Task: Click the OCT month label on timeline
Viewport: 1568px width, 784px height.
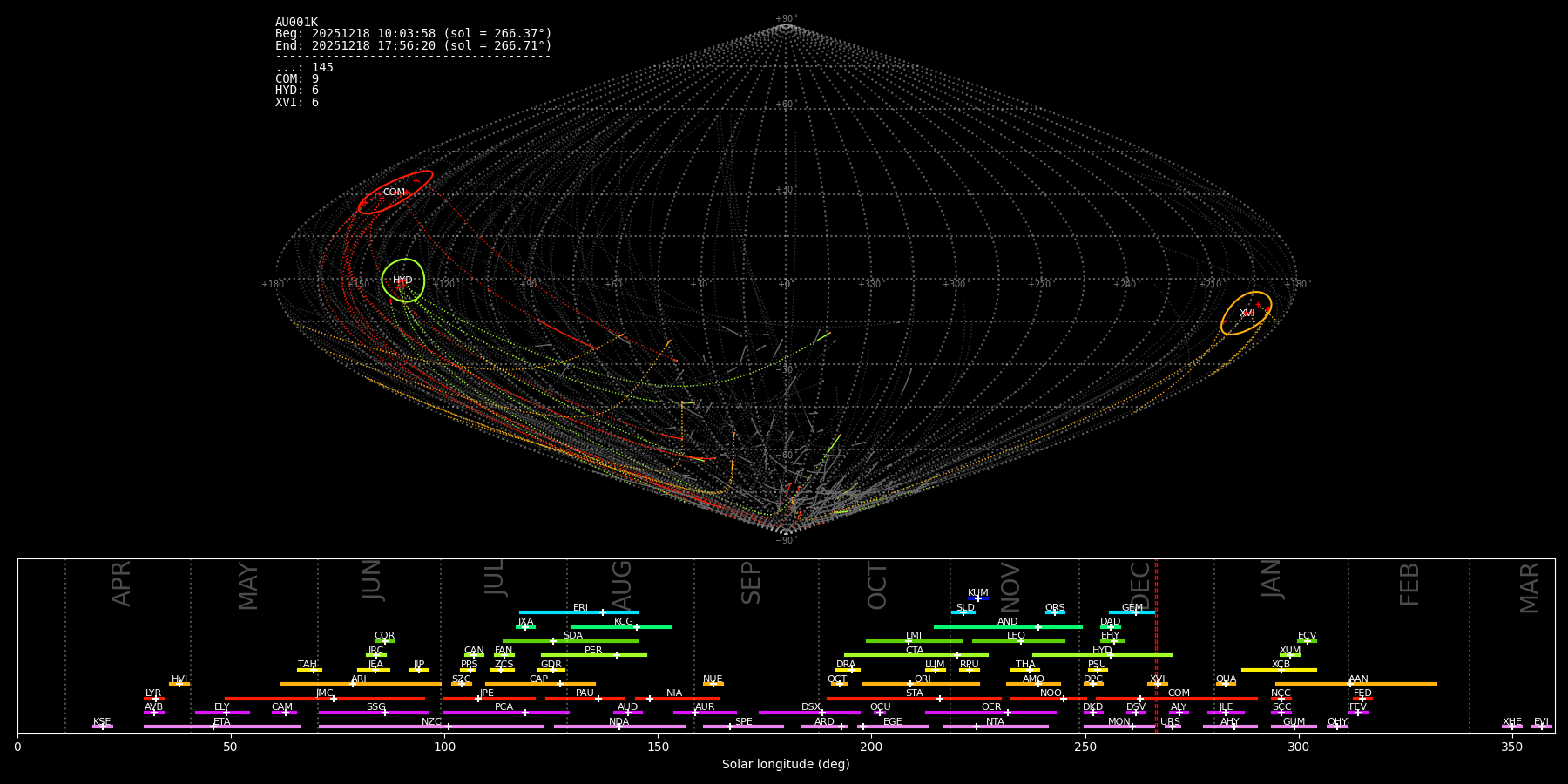Action: [877, 585]
